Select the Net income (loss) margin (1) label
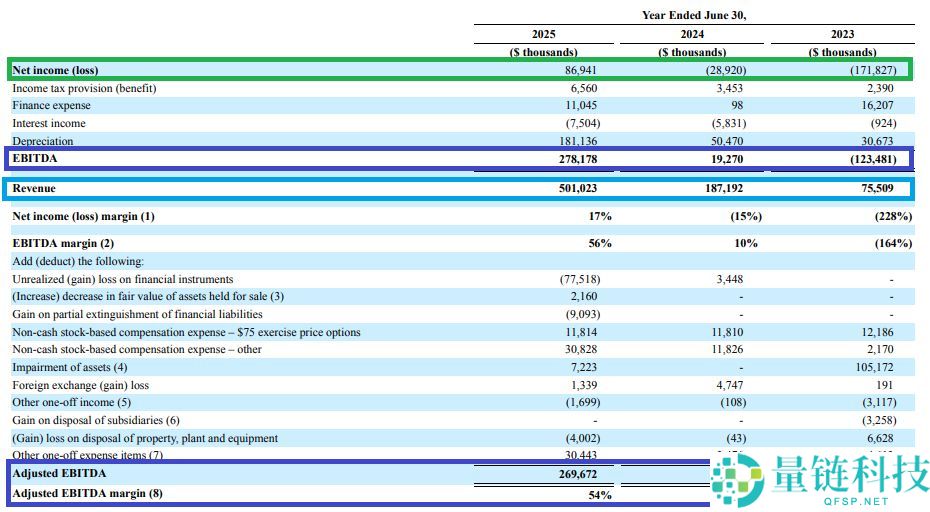 (83, 216)
